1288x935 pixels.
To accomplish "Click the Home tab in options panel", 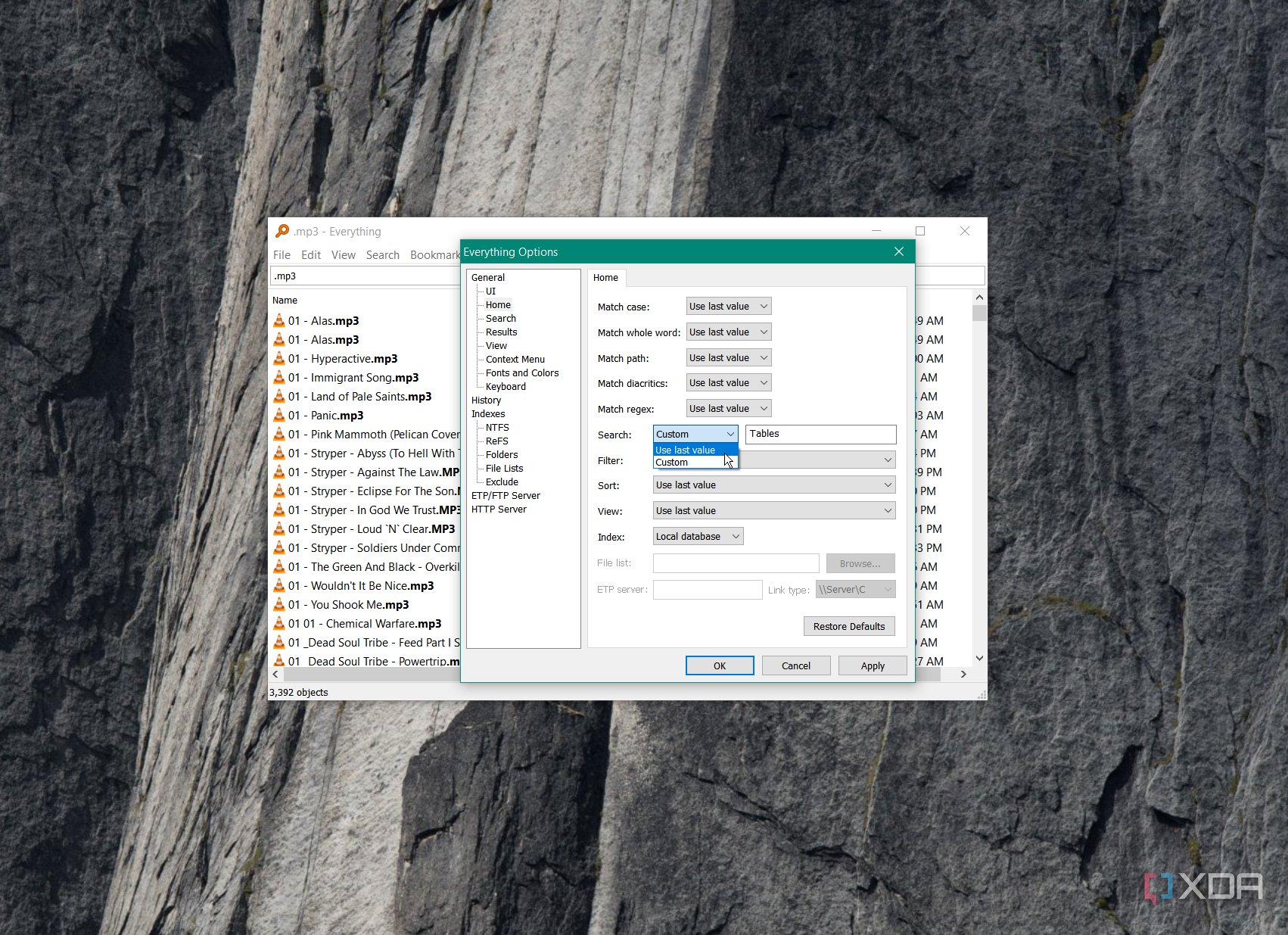I will [605, 278].
